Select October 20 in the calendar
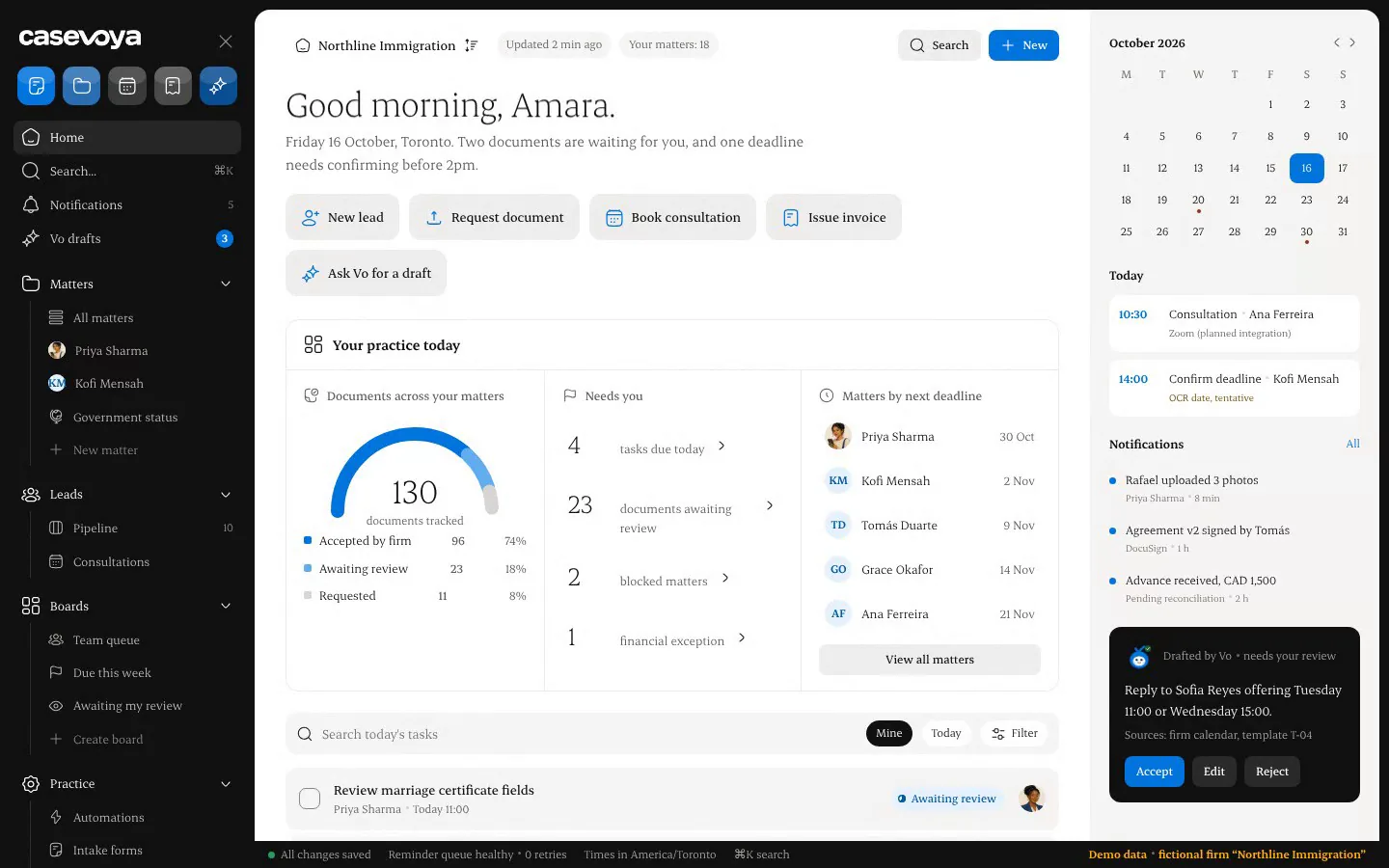1389x868 pixels. click(x=1198, y=200)
